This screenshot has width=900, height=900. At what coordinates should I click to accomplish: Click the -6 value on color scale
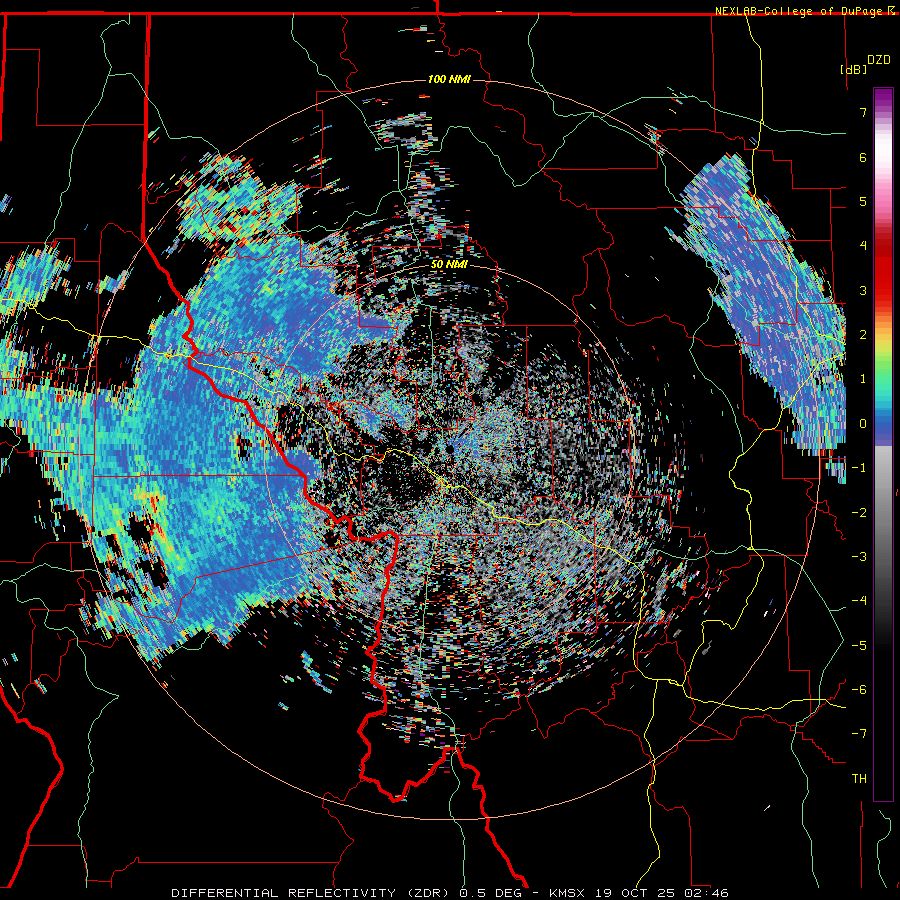859,690
